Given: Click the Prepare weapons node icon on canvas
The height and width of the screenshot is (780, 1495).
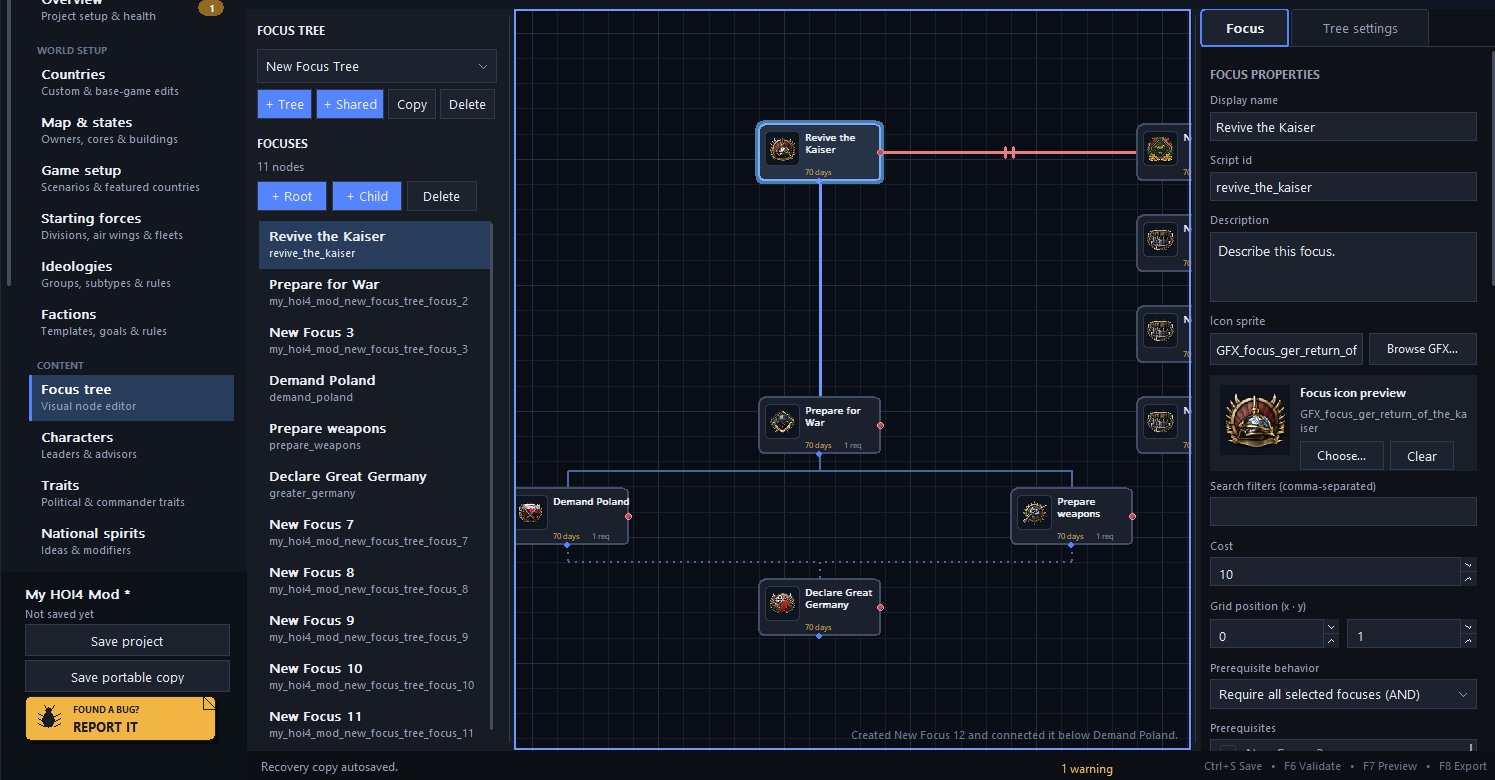Looking at the screenshot, I should [x=1034, y=513].
